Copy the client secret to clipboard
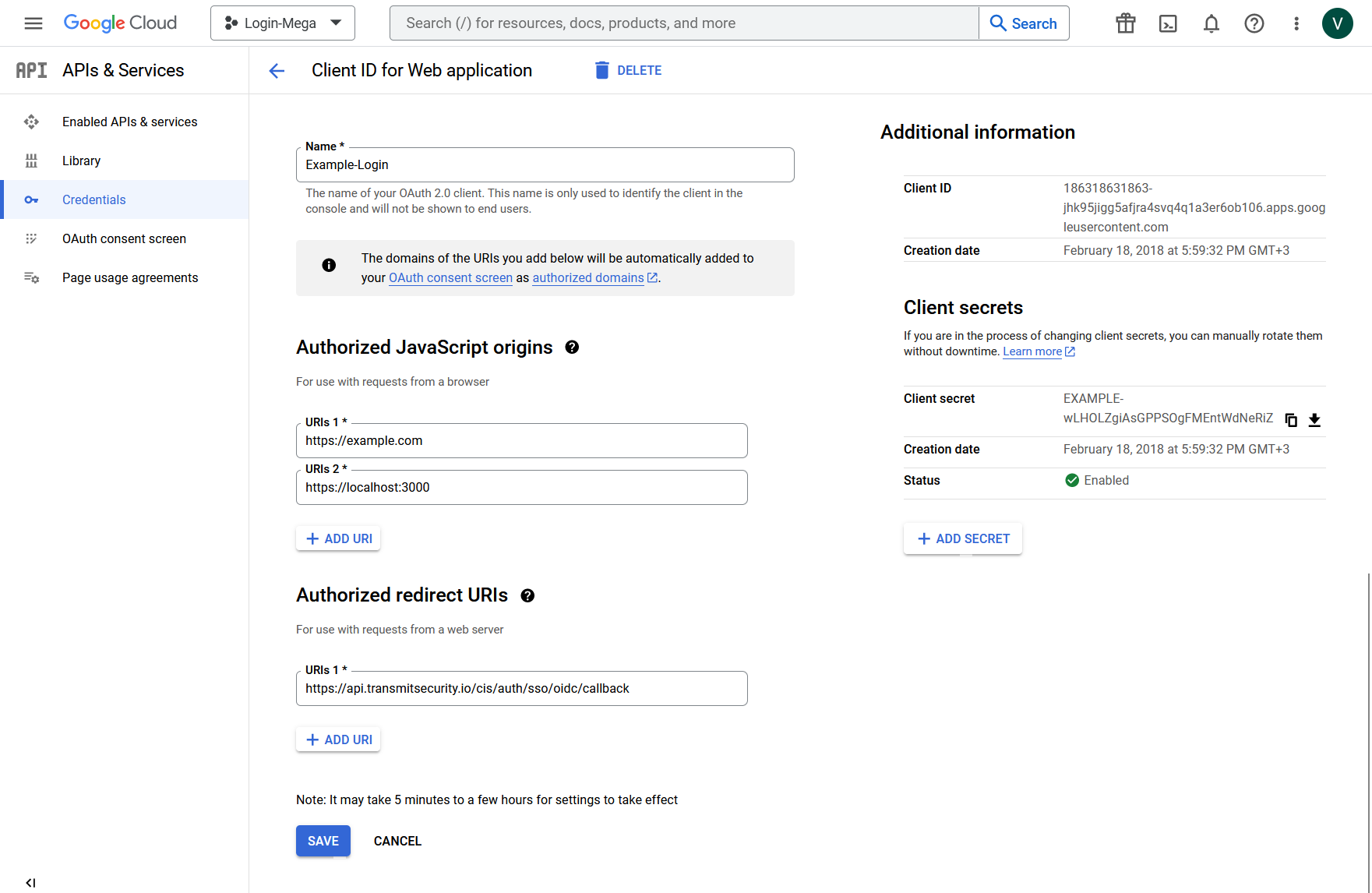Screen dimensions: 1372x893 point(1291,420)
